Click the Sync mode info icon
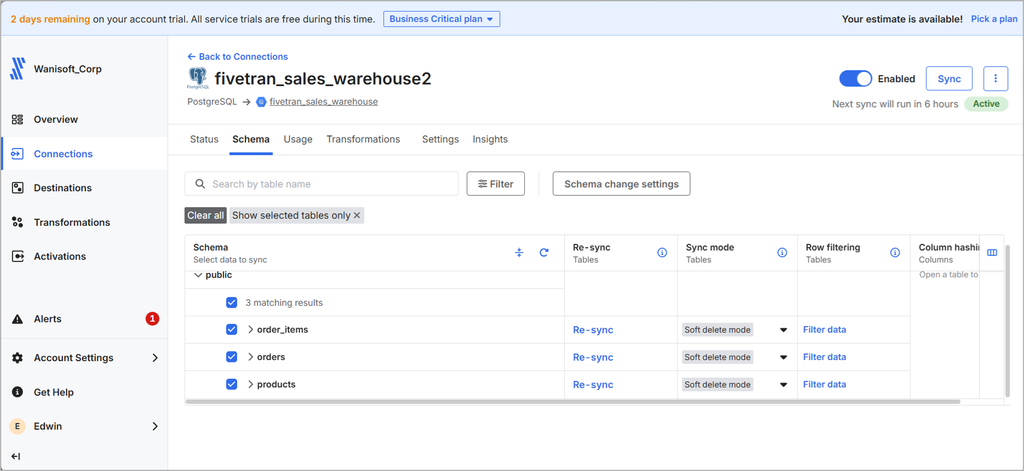Screen dimensions: 1024x471 coord(782,253)
